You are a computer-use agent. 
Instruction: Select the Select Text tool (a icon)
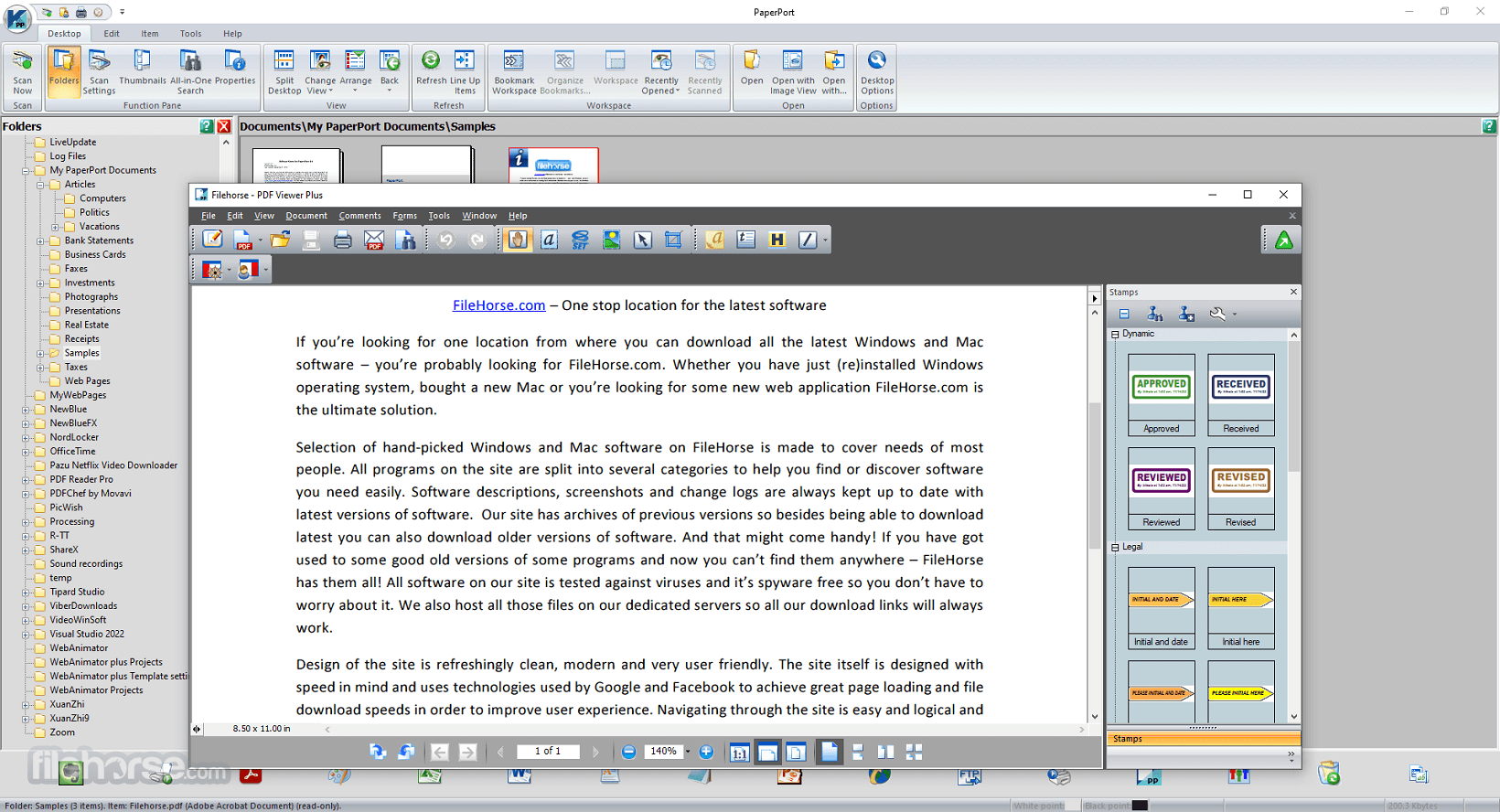549,240
